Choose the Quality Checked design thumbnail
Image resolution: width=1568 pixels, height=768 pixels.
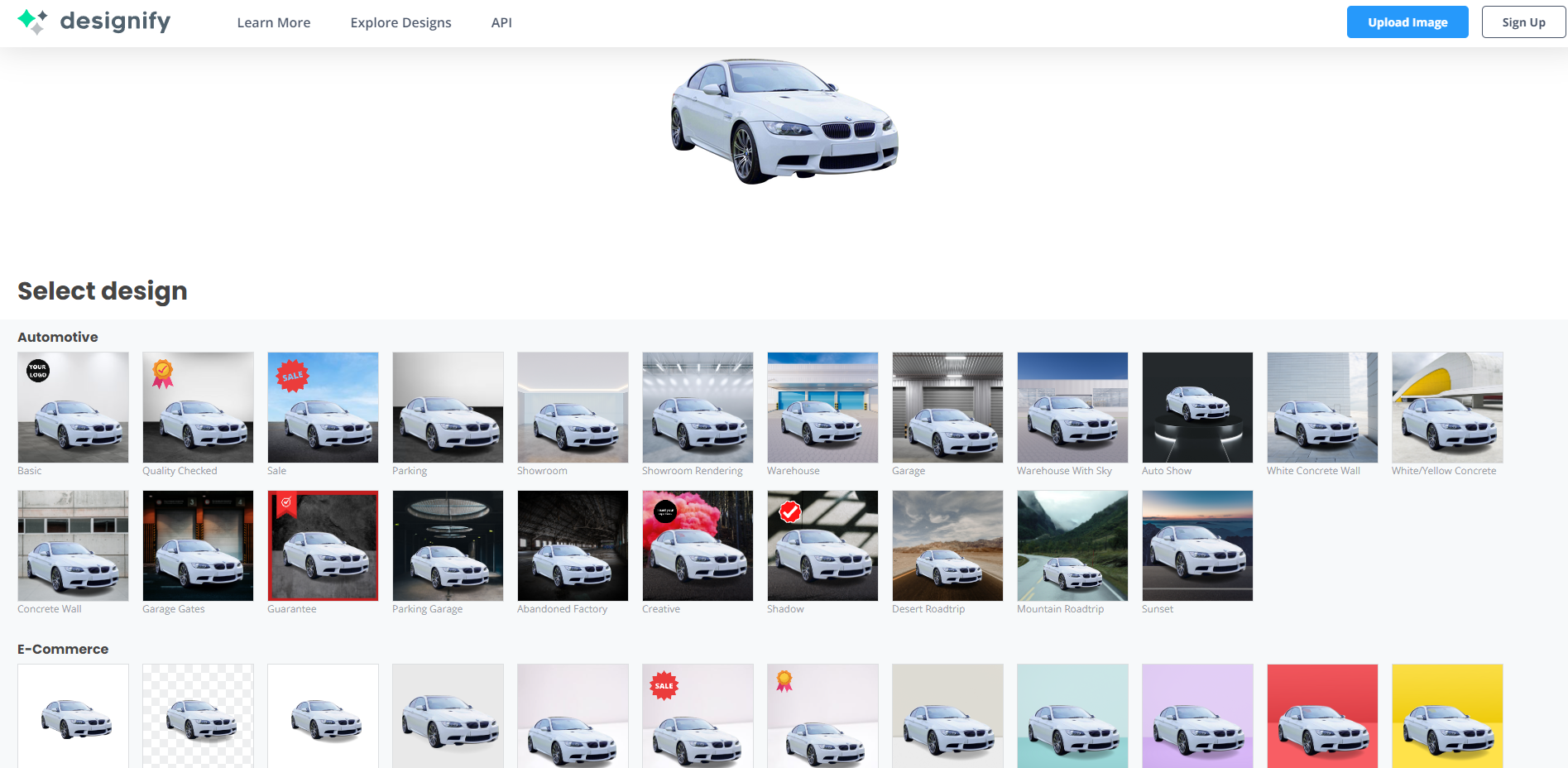coord(198,407)
